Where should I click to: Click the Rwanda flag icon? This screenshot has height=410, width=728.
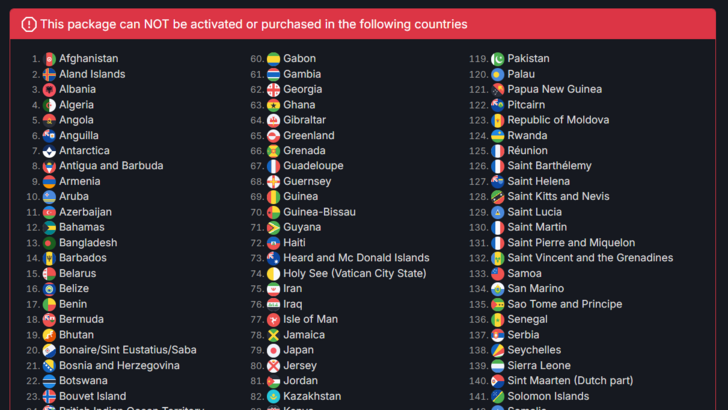pos(497,136)
